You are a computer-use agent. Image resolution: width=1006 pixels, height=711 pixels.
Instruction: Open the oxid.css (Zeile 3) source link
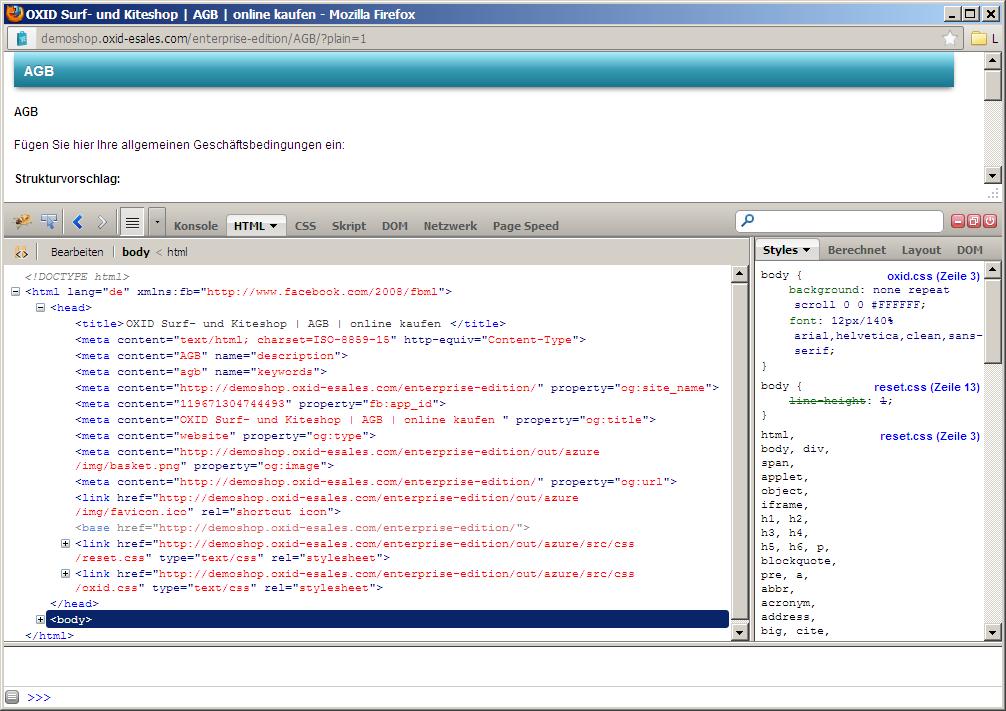click(x=933, y=276)
